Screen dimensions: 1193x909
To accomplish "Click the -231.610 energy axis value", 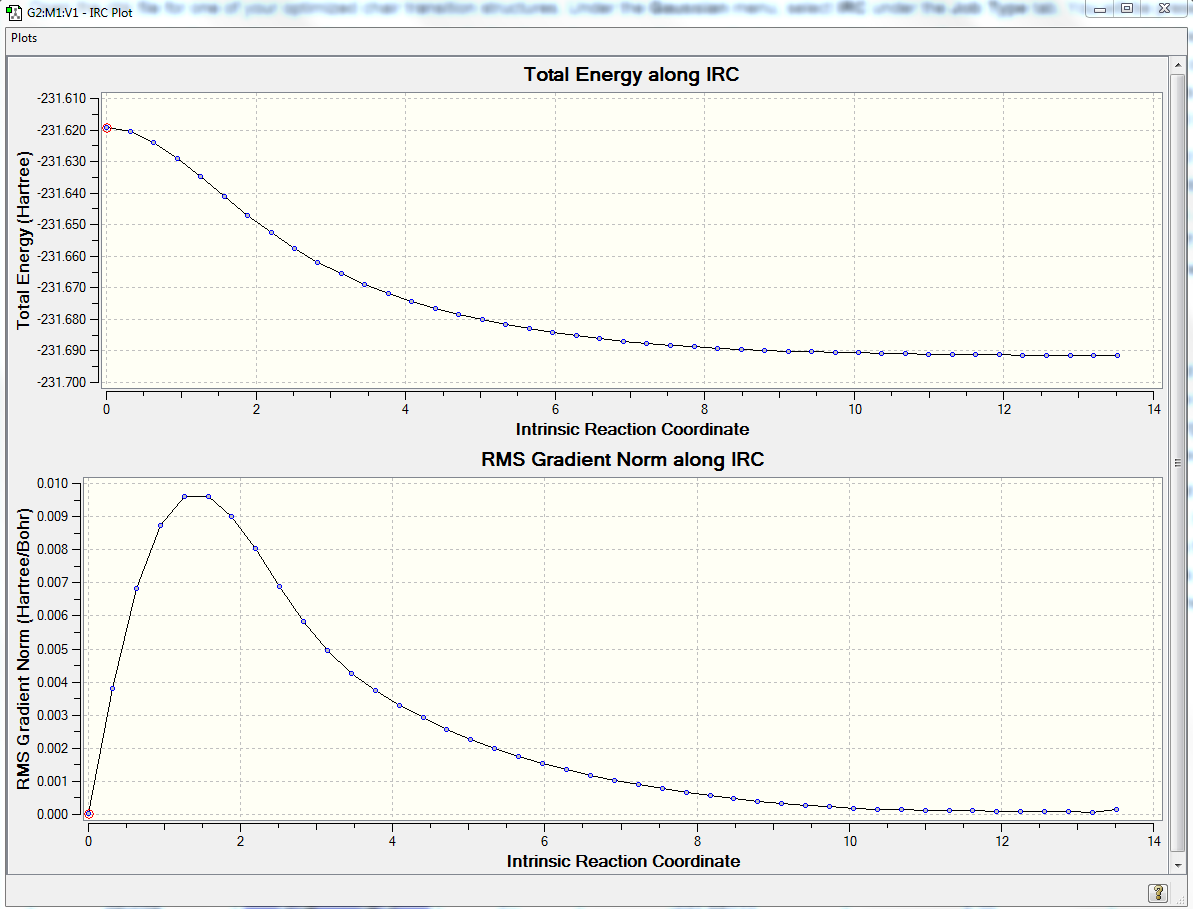I will click(x=62, y=98).
